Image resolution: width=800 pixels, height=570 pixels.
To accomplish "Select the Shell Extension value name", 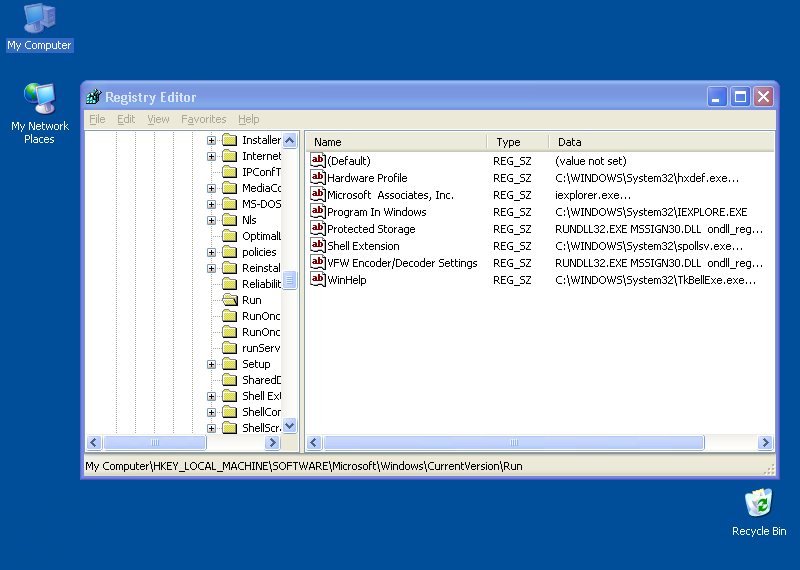I will coord(363,246).
